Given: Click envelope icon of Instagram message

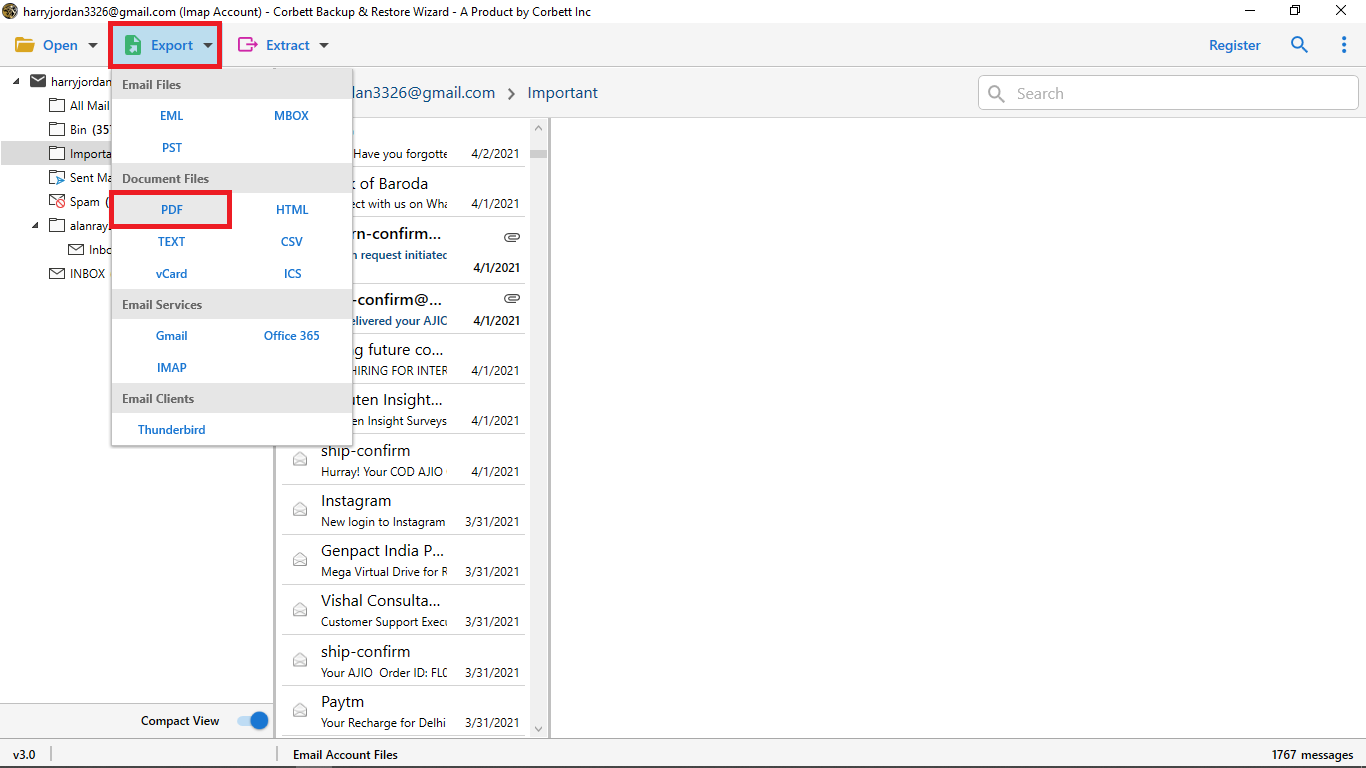Looking at the screenshot, I should tap(299, 509).
